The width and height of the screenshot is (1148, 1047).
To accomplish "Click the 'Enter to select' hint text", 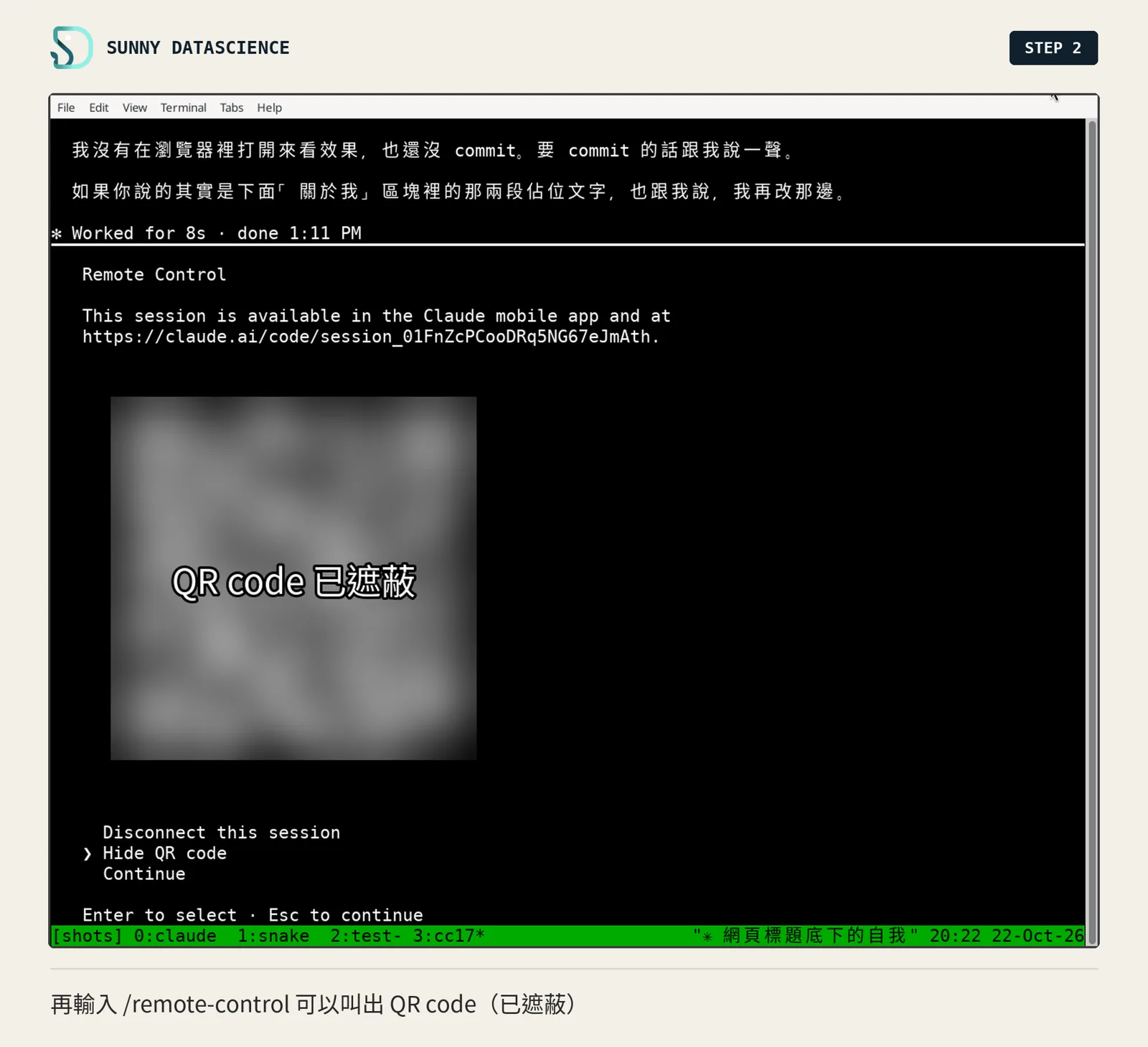I will point(159,915).
